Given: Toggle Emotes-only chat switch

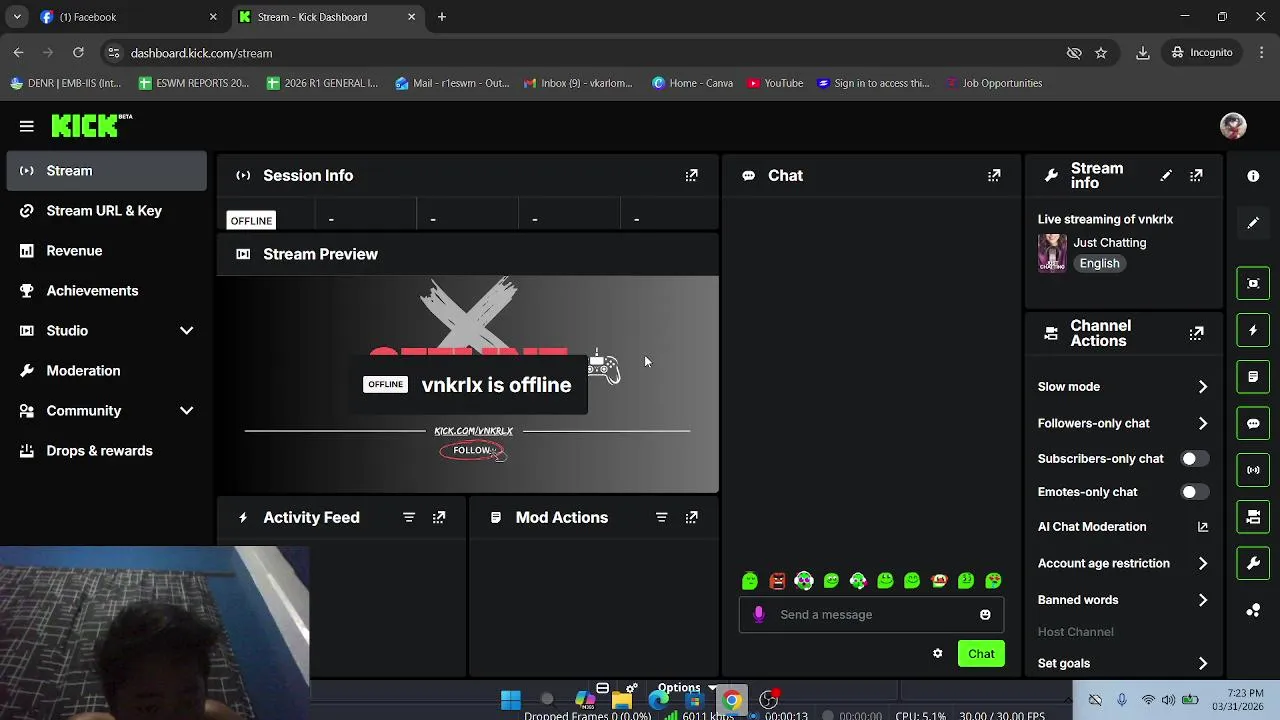Looking at the screenshot, I should (1195, 492).
